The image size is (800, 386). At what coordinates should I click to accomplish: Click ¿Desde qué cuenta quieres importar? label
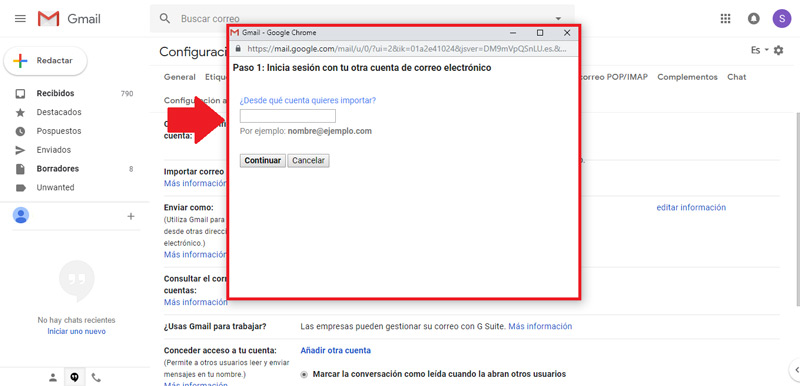(308, 100)
